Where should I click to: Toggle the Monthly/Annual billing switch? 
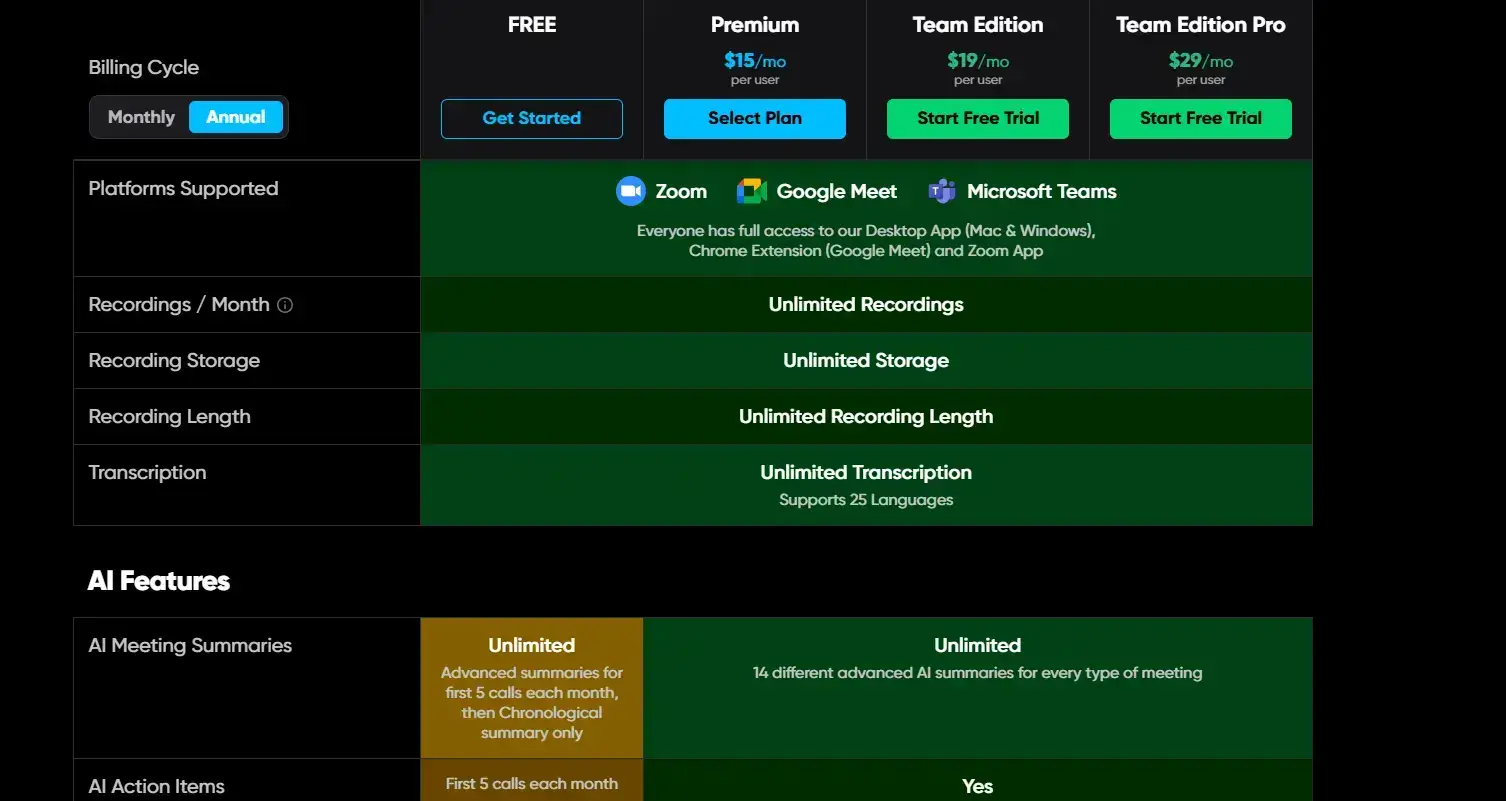click(188, 117)
